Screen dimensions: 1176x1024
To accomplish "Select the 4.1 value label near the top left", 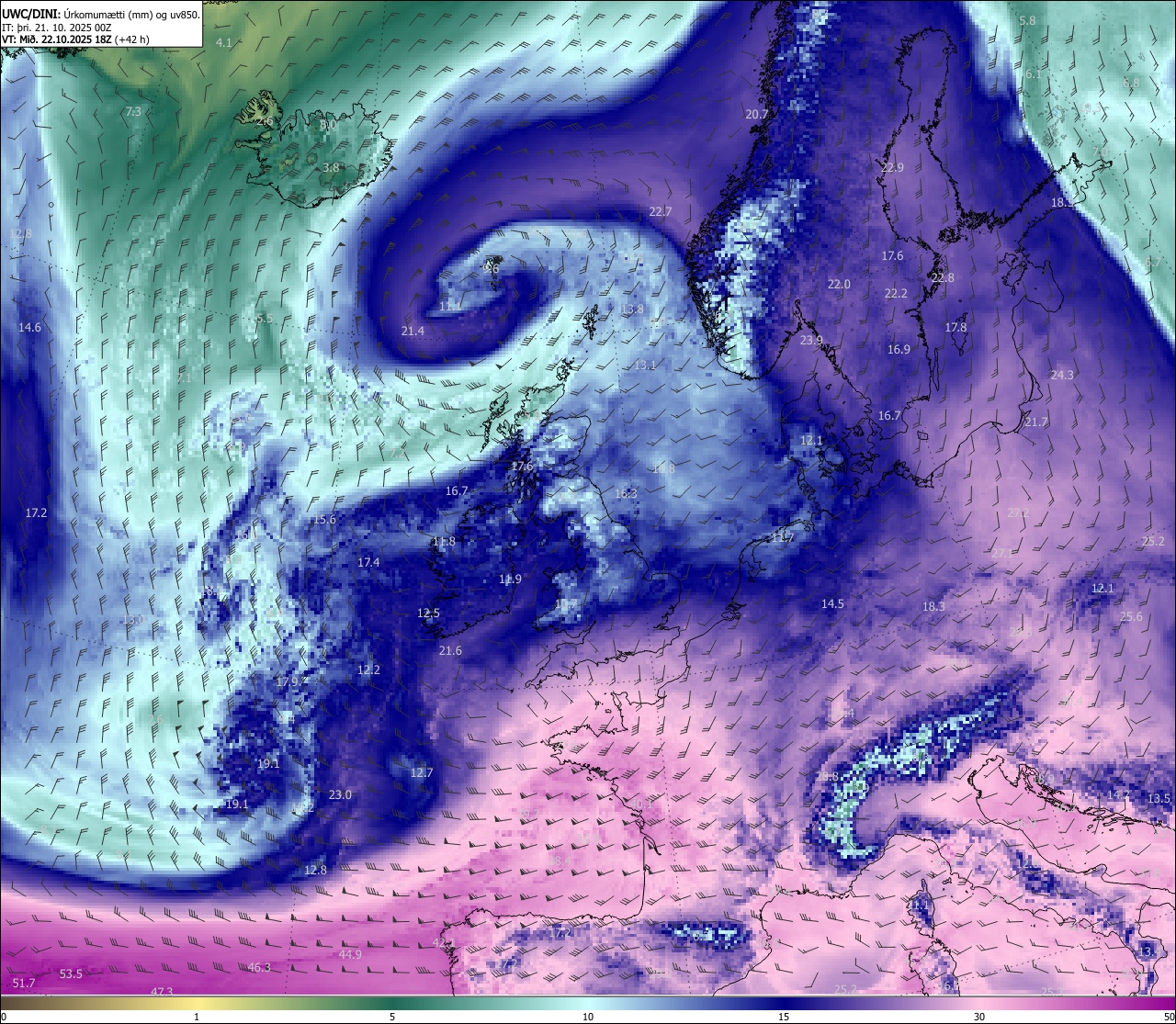I will 224,43.
